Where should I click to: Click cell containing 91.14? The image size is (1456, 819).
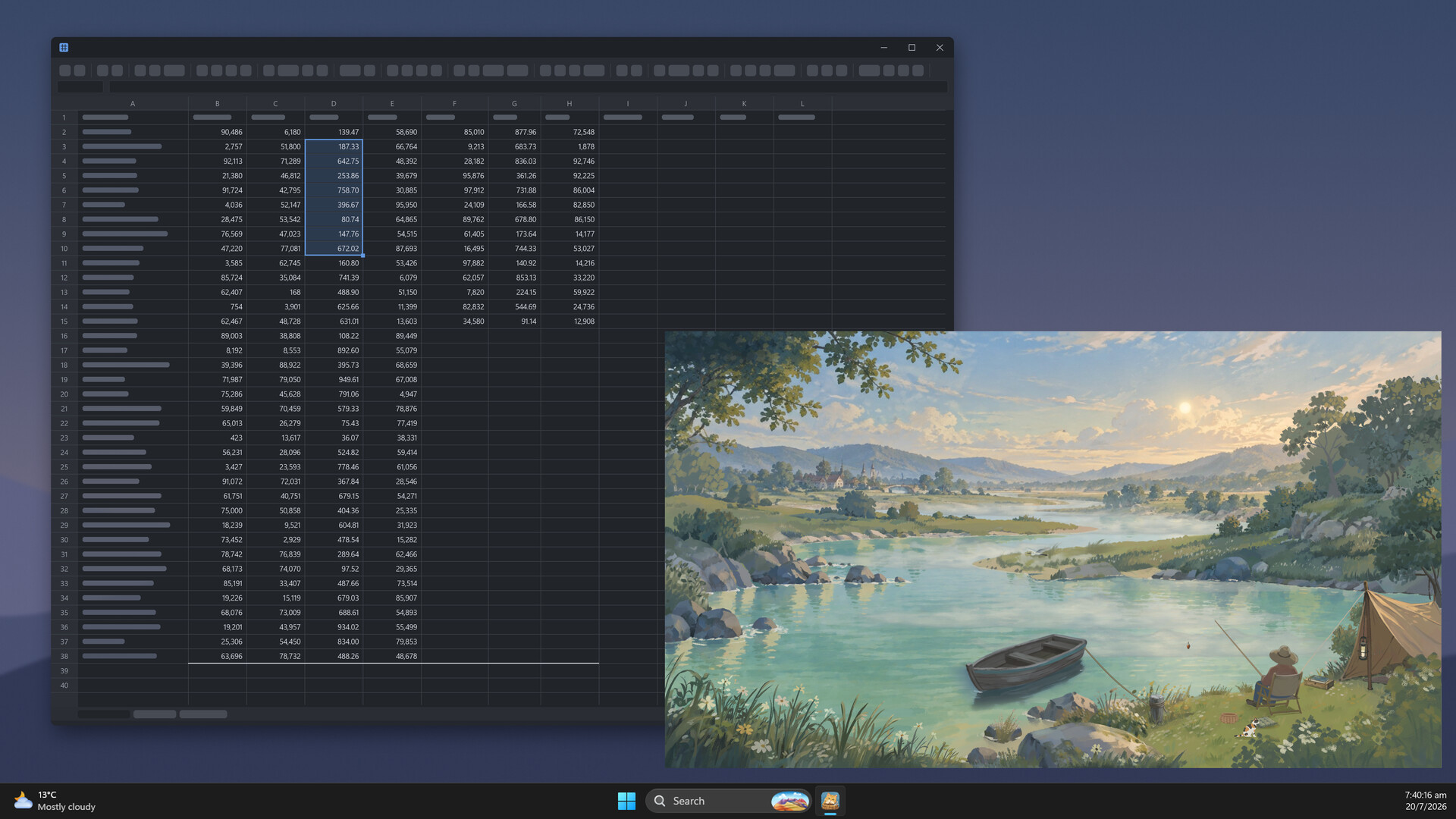click(x=514, y=322)
